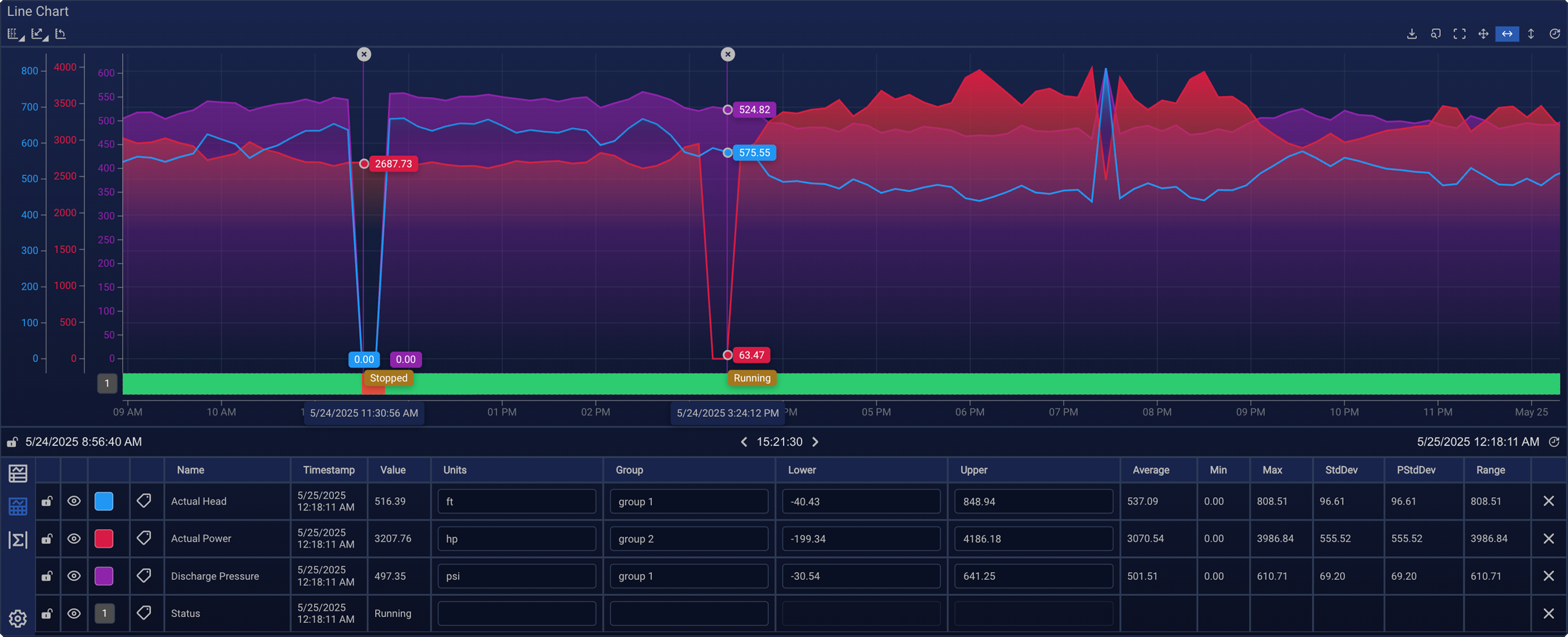This screenshot has width=1568, height=637.
Task: Remove the Actual Head row
Action: click(x=1549, y=502)
